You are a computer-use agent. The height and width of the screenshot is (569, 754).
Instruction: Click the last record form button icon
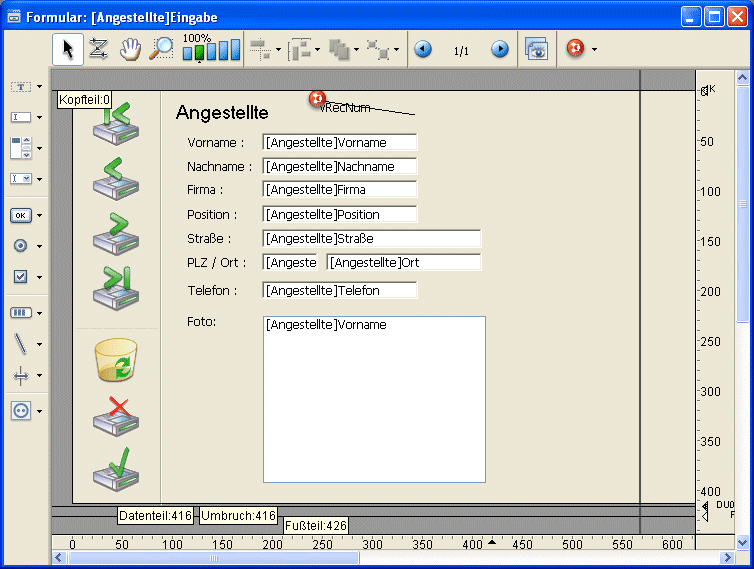pos(115,286)
